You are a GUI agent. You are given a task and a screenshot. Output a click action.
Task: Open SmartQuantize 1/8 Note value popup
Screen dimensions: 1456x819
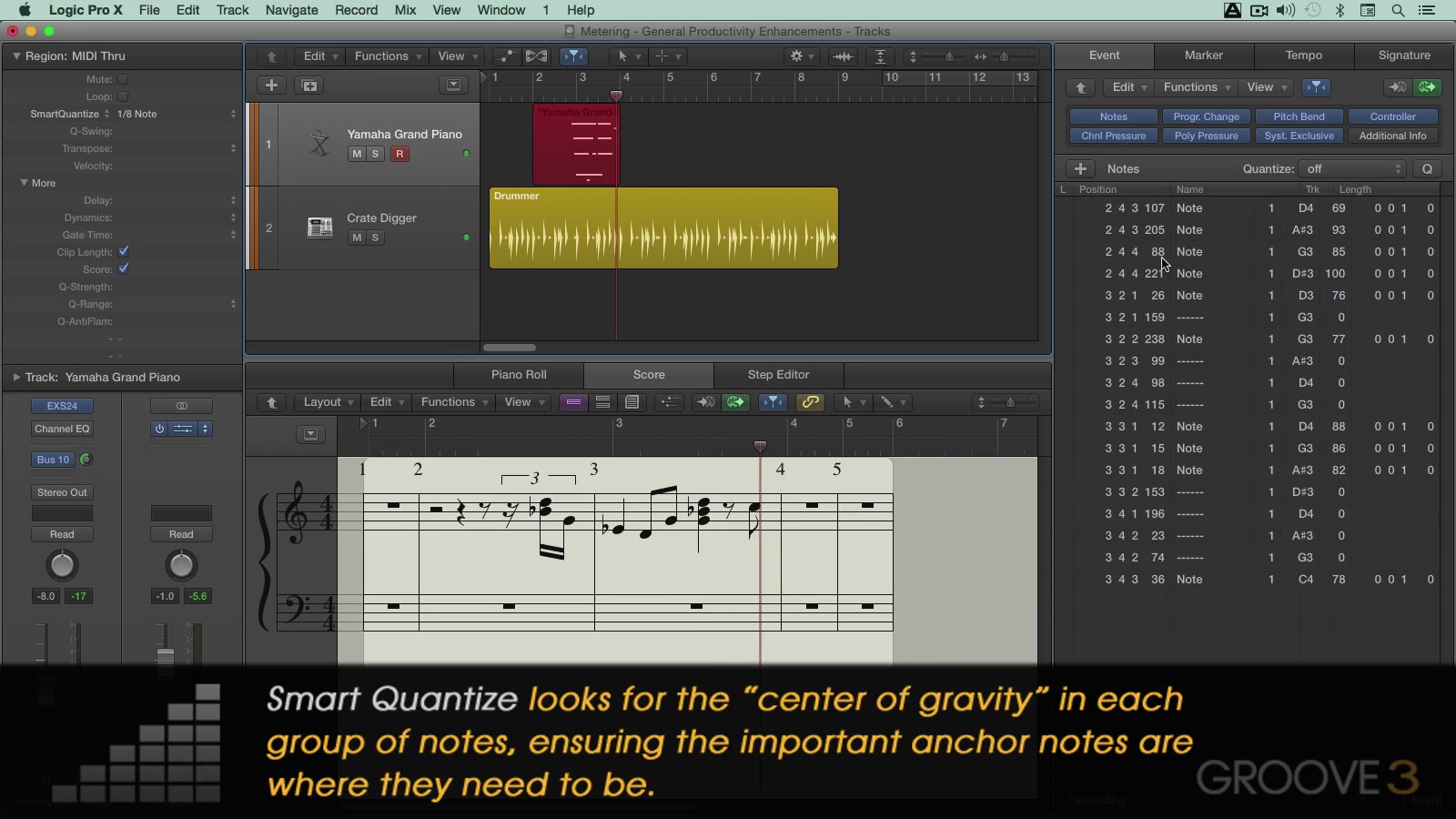177,114
